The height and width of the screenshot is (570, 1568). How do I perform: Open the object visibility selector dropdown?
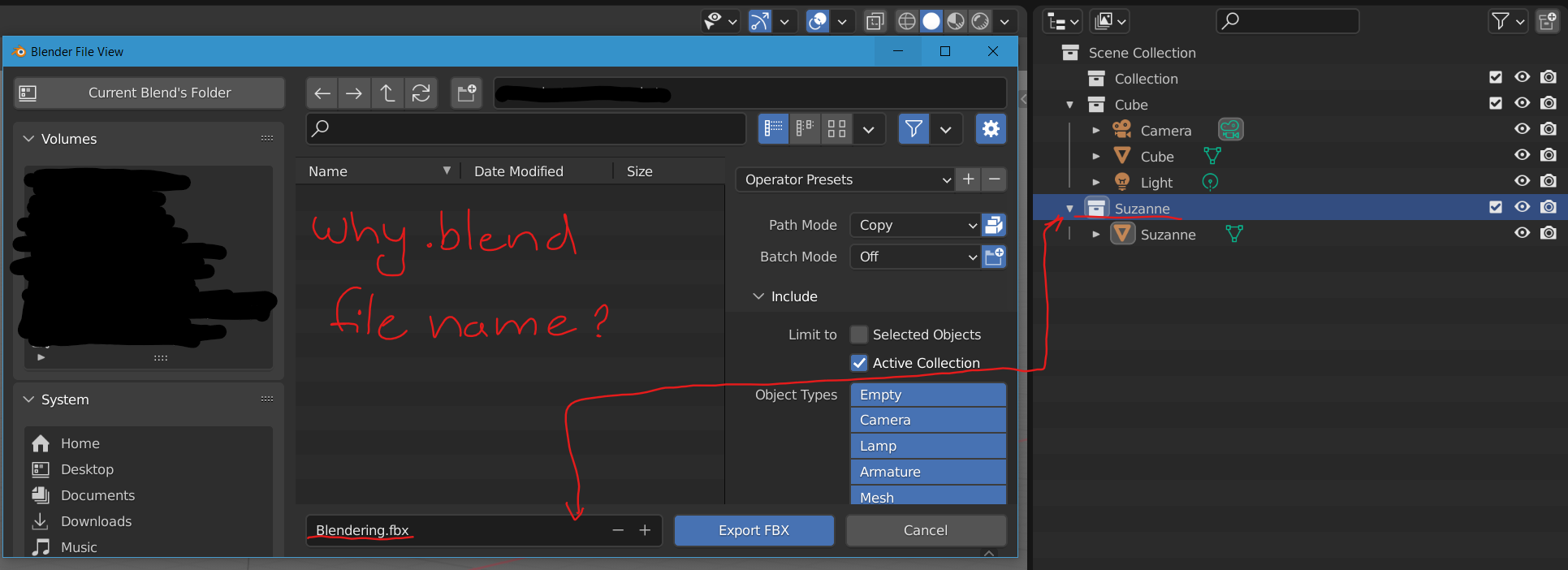click(719, 21)
